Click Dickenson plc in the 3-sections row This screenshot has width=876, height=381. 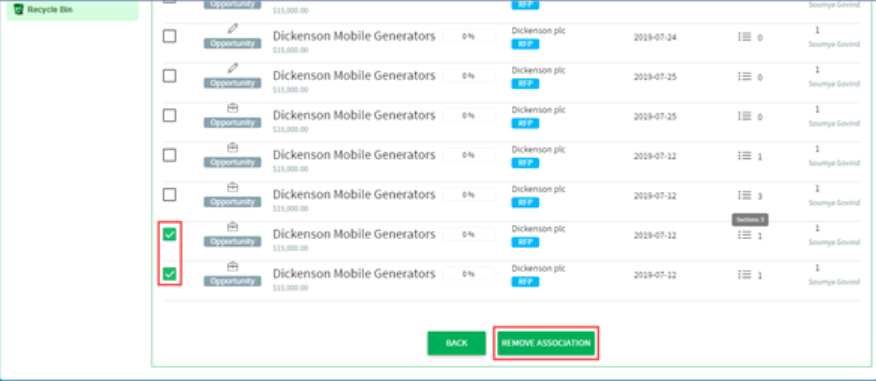click(539, 189)
